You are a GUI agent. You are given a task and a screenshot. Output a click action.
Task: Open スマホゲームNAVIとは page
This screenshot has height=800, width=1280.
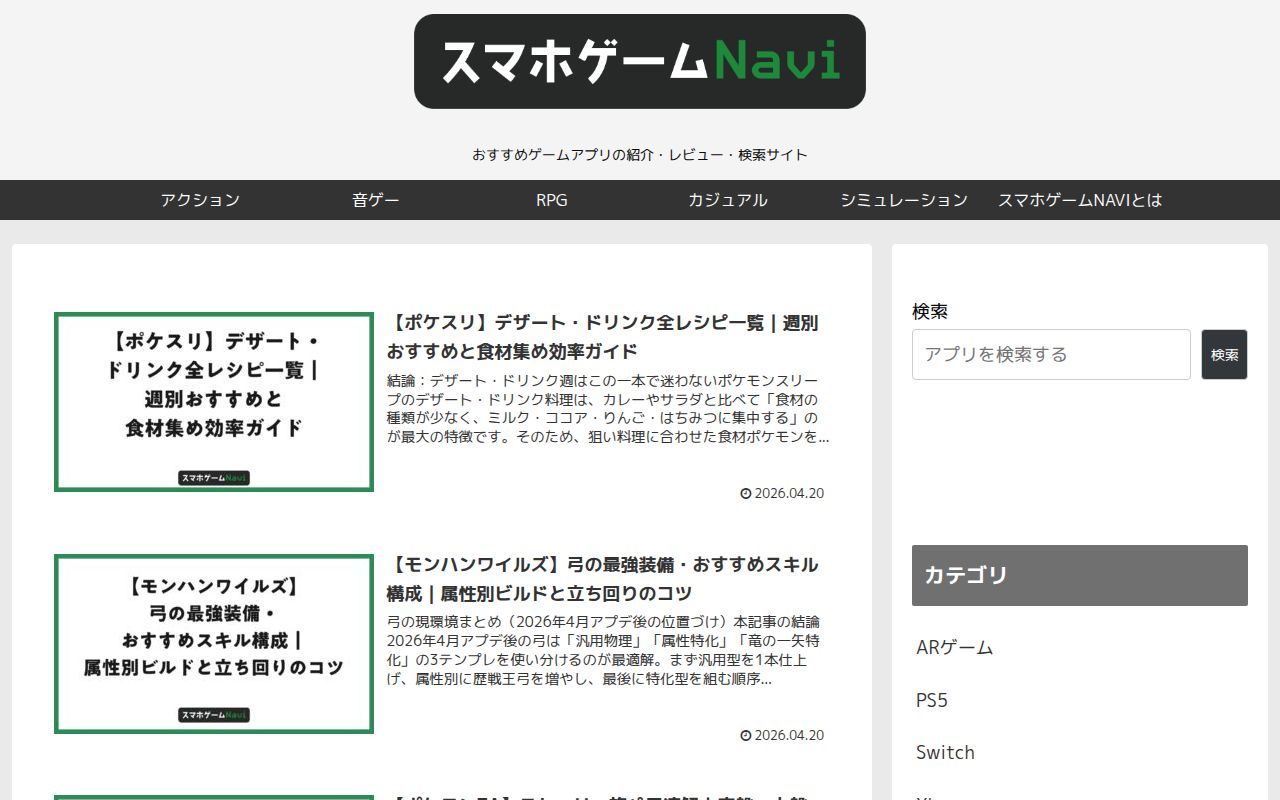(1080, 200)
